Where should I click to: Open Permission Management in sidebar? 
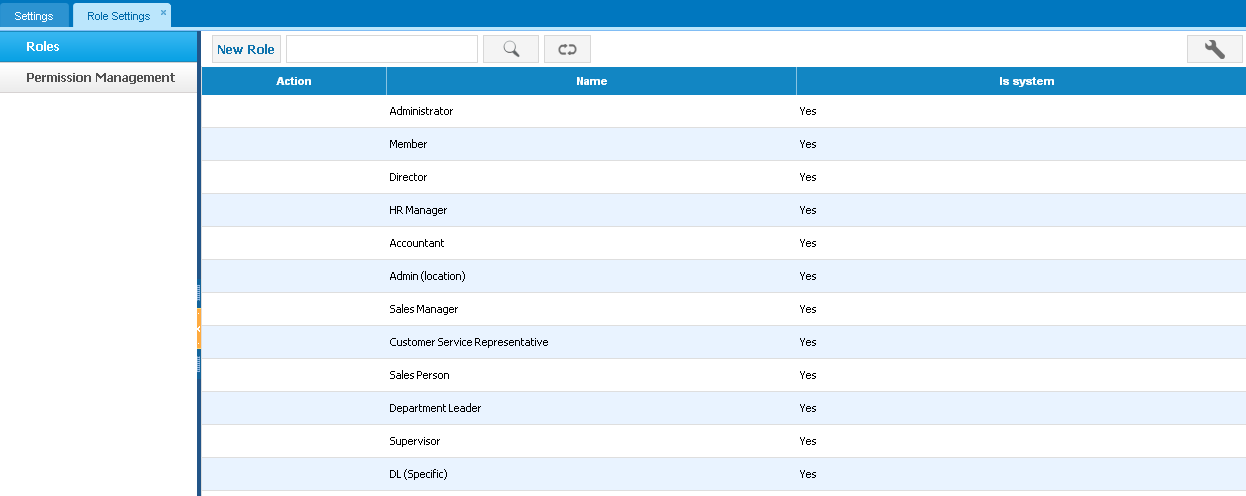[x=98, y=78]
